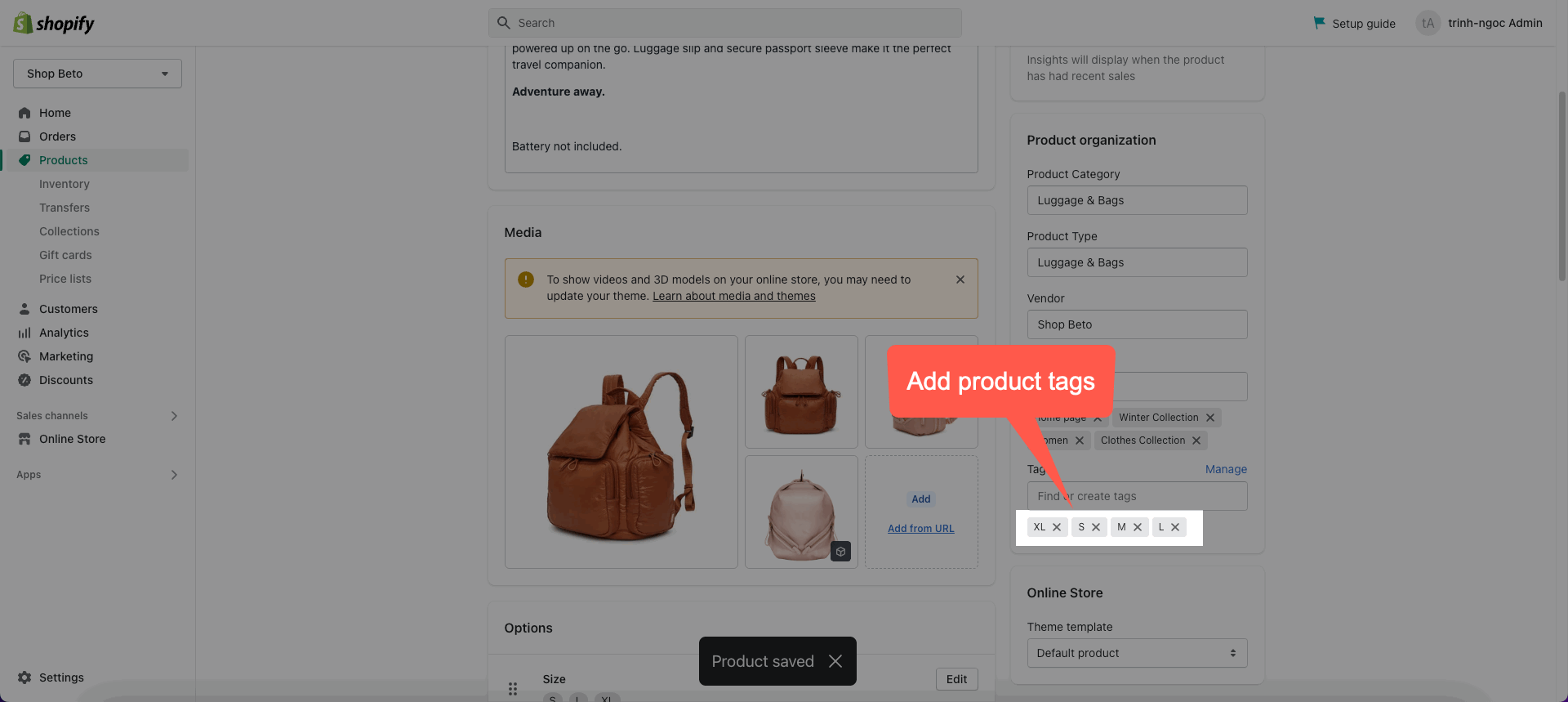Select the large brown backpack thumbnail
This screenshot has width=1568, height=702.
[x=621, y=451]
